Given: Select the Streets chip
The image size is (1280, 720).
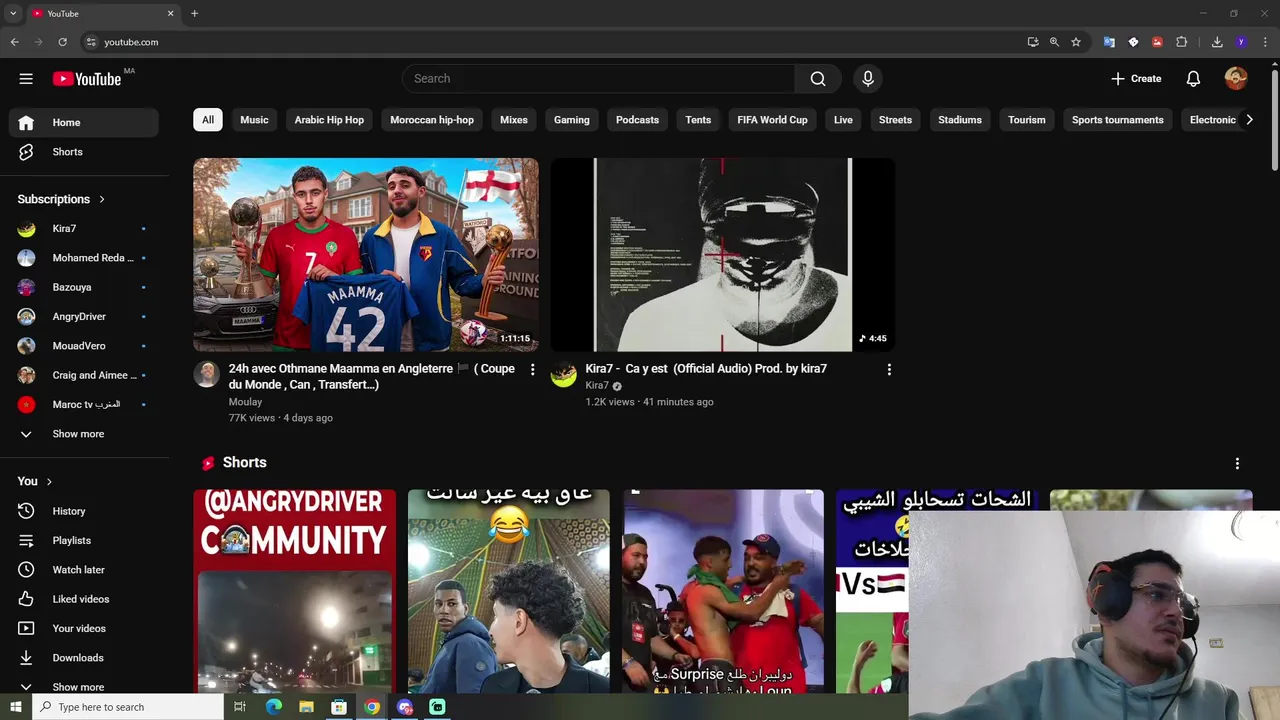Looking at the screenshot, I should 895,120.
